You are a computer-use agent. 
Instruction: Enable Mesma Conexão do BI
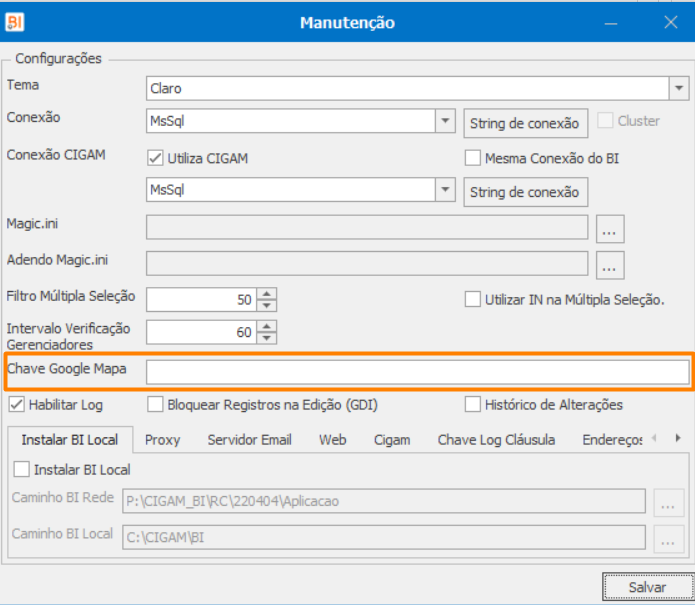(x=473, y=157)
